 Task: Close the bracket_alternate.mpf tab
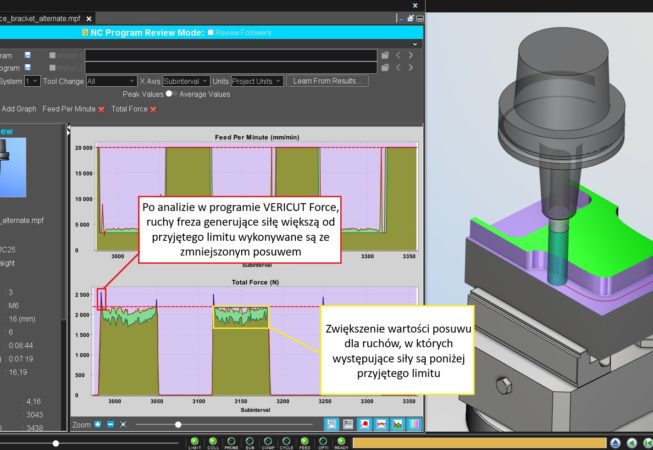[90, 18]
